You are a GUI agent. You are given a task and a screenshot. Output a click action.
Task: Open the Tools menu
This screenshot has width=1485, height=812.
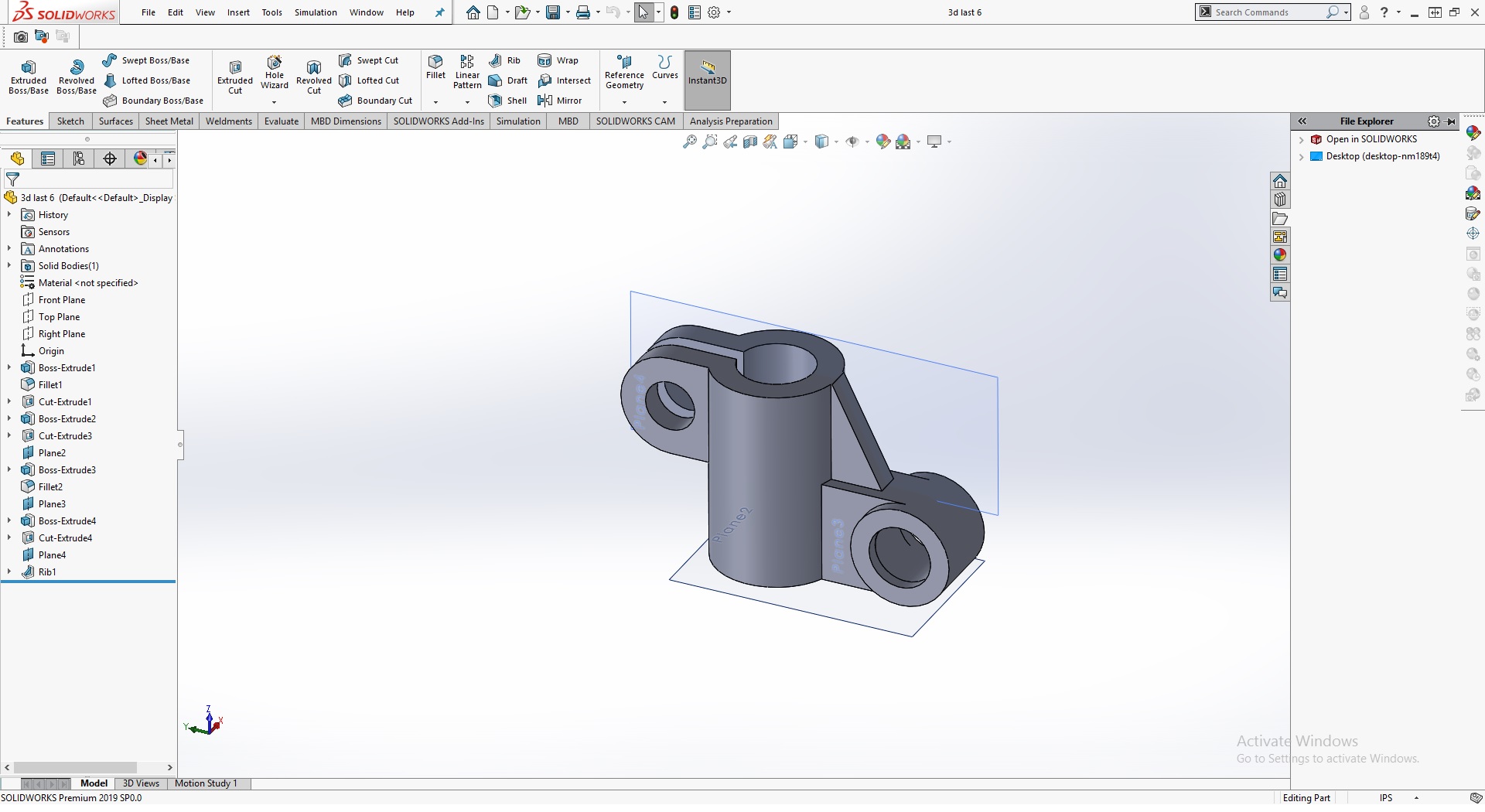271,12
